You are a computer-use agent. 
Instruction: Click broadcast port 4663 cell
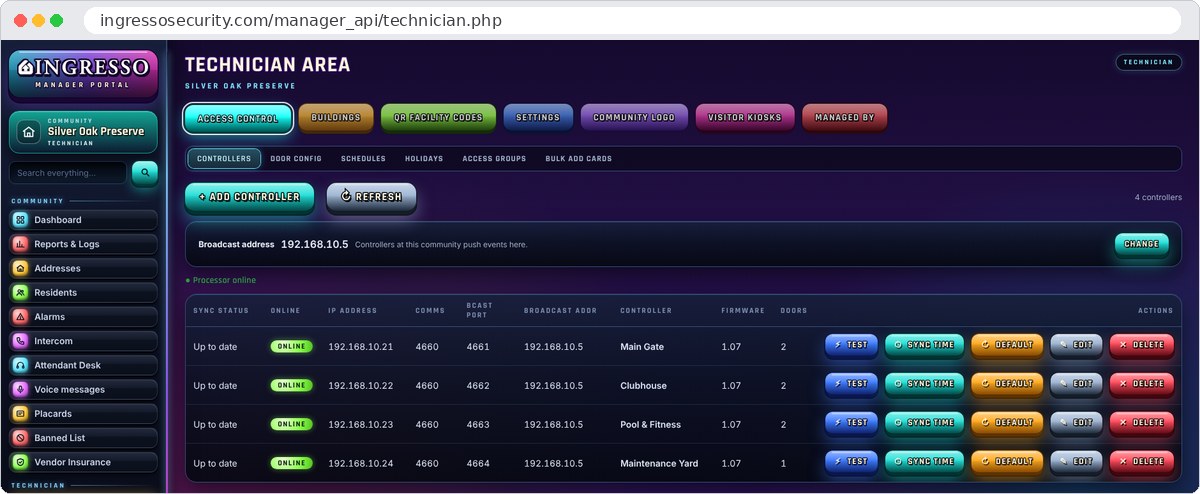478,425
